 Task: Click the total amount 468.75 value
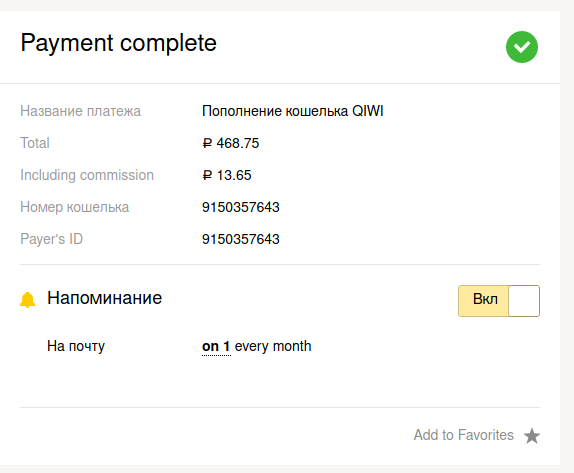pos(238,143)
